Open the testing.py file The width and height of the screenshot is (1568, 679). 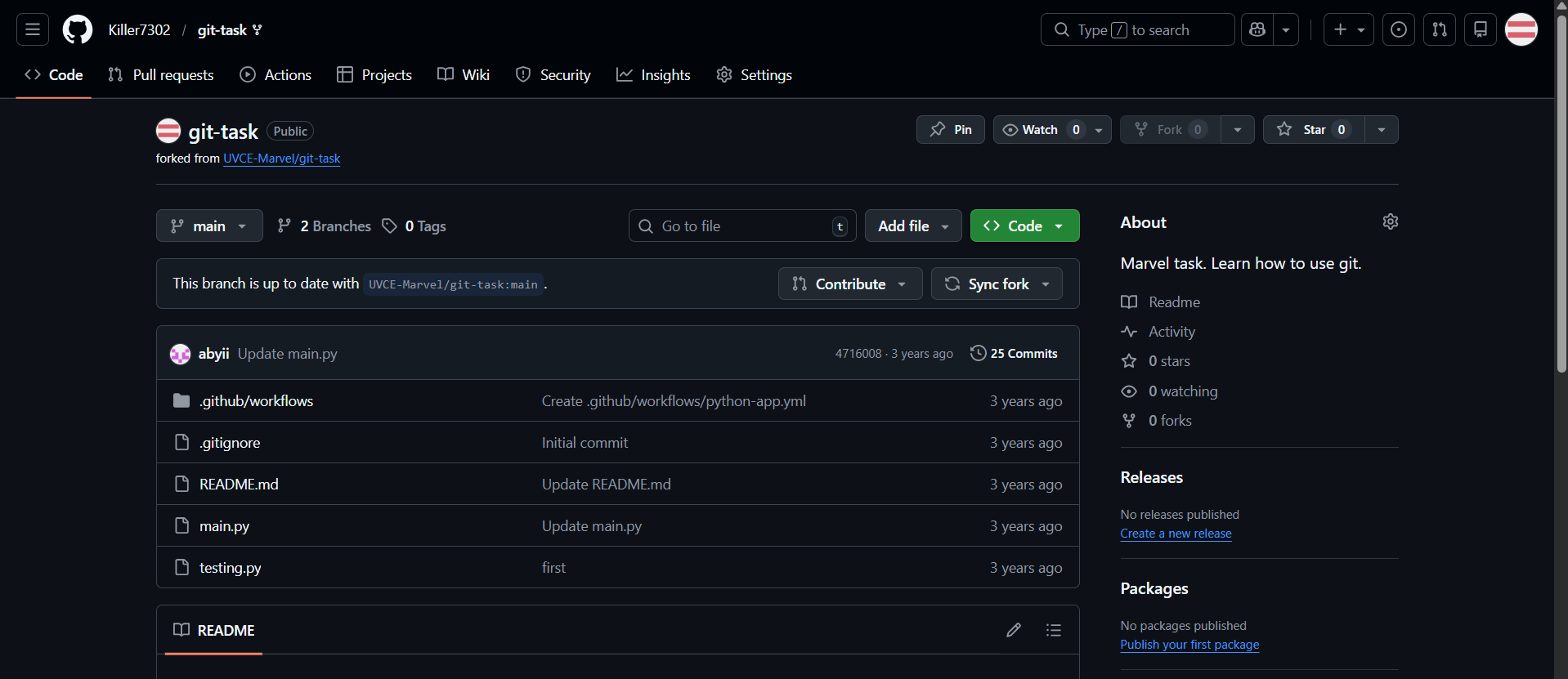click(x=230, y=567)
